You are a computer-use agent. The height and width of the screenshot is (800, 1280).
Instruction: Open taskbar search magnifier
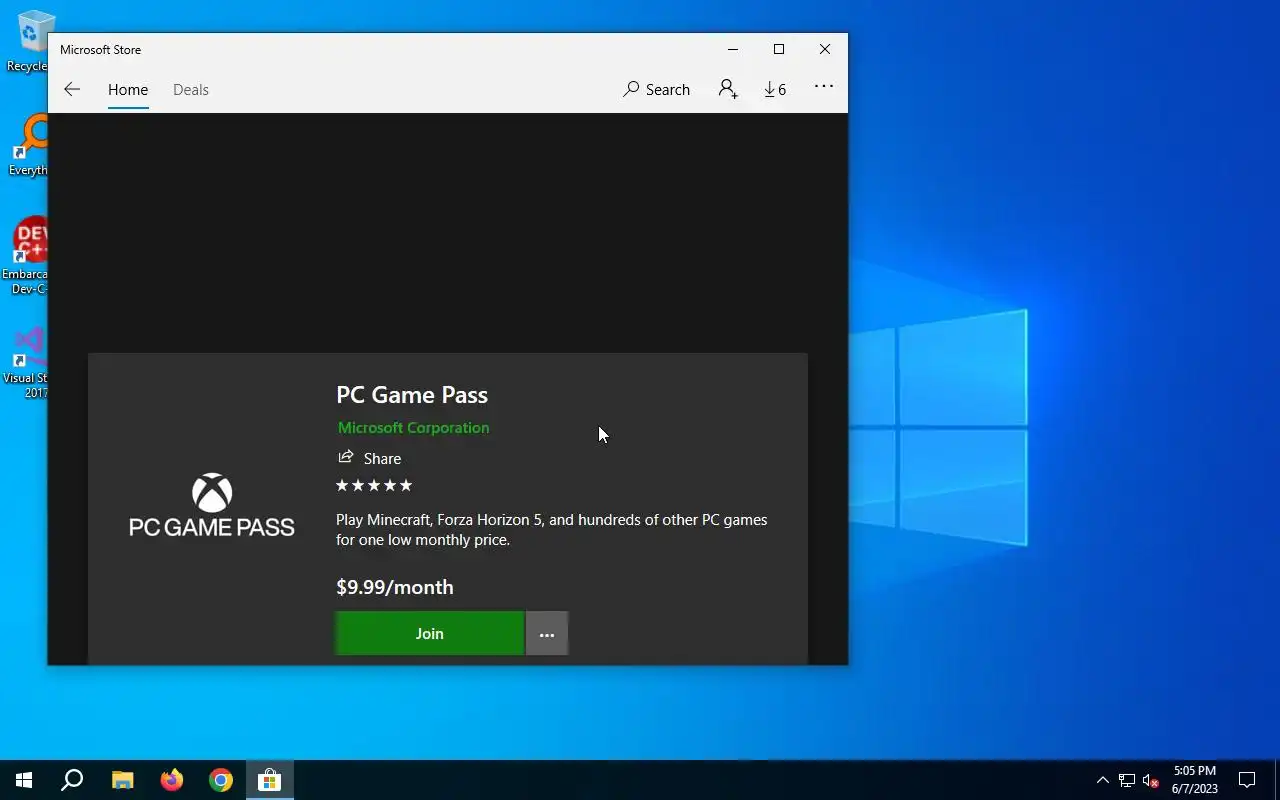(72, 780)
